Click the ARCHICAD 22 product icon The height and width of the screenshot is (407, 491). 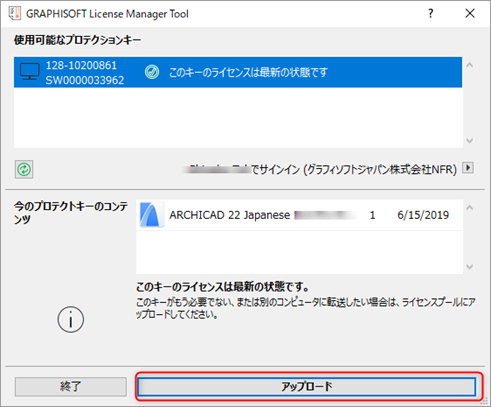[152, 215]
